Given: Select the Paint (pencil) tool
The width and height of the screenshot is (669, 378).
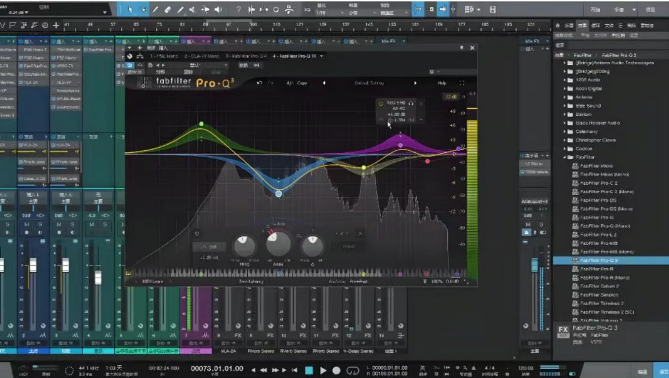Looking at the screenshot, I should tap(180, 9).
